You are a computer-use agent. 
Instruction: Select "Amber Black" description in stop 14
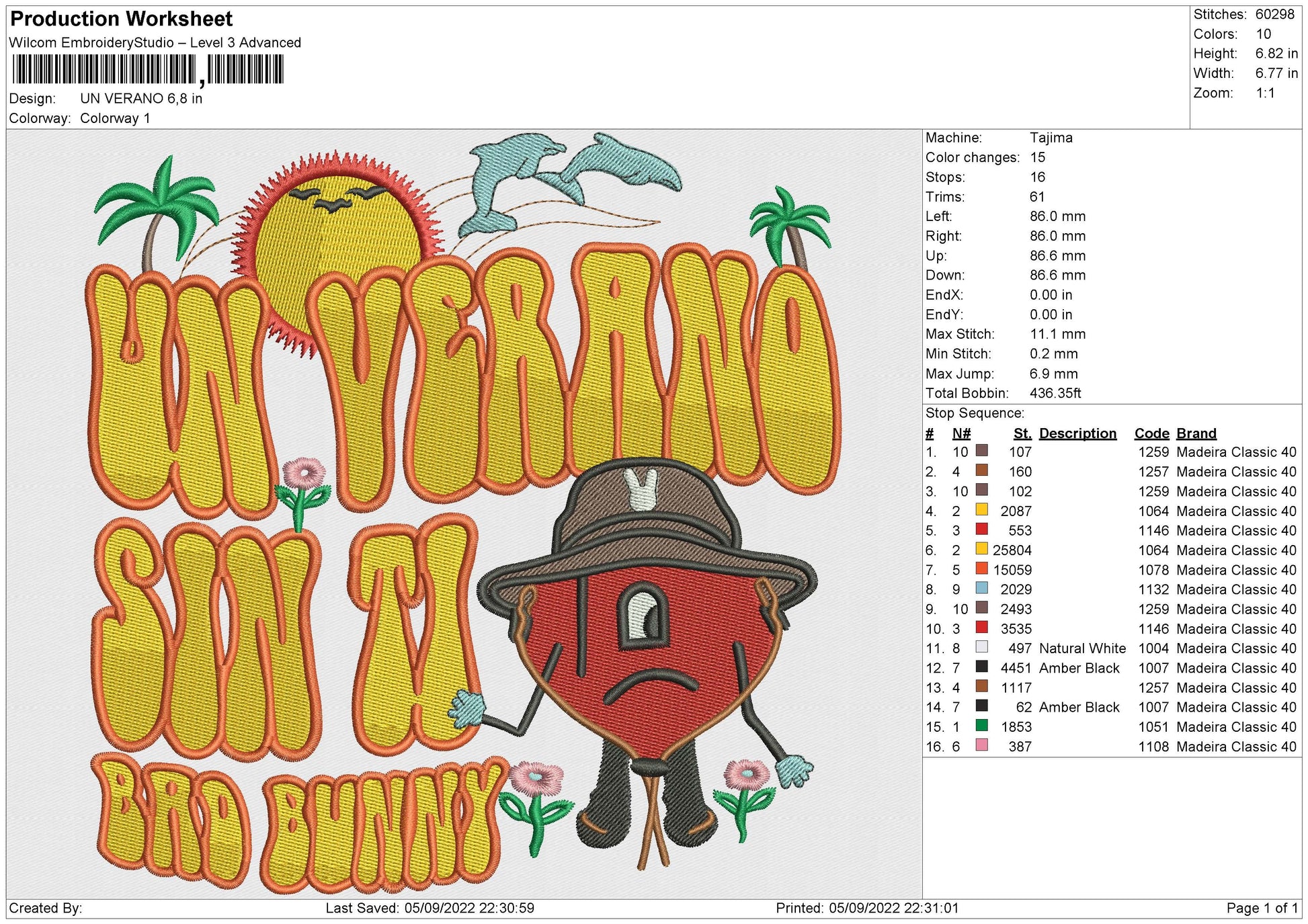(x=1079, y=707)
